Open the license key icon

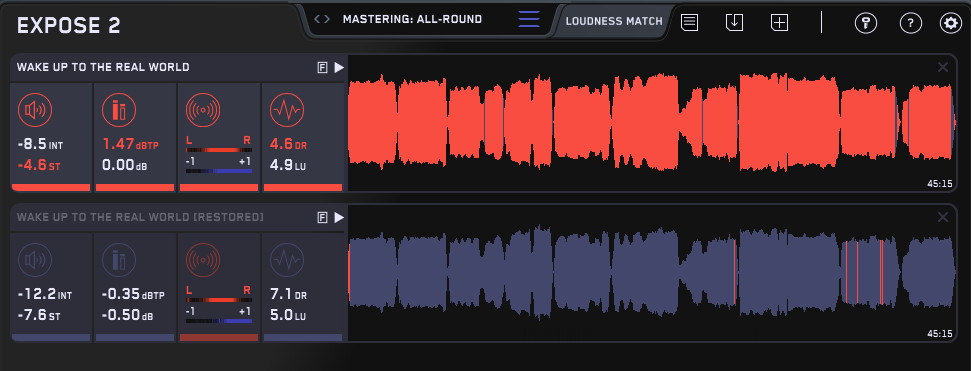click(866, 24)
